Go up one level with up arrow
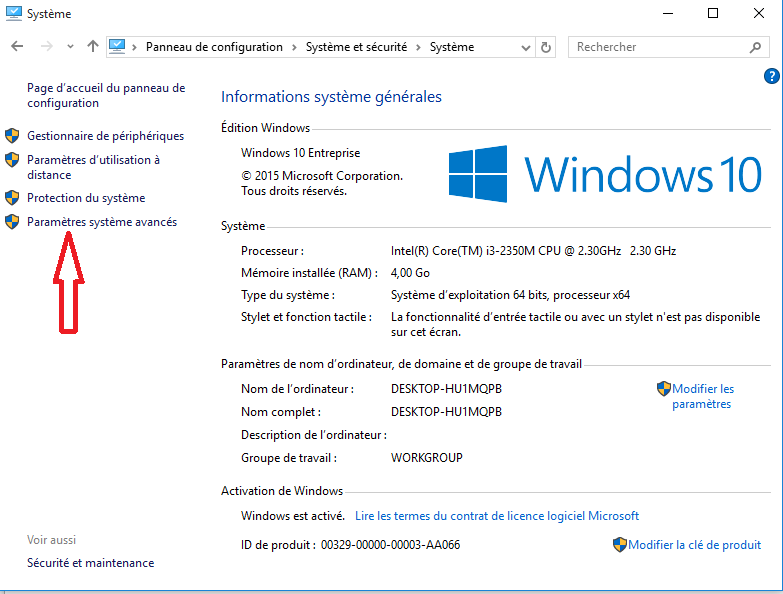Viewport: 783px width, 594px height. click(93, 47)
